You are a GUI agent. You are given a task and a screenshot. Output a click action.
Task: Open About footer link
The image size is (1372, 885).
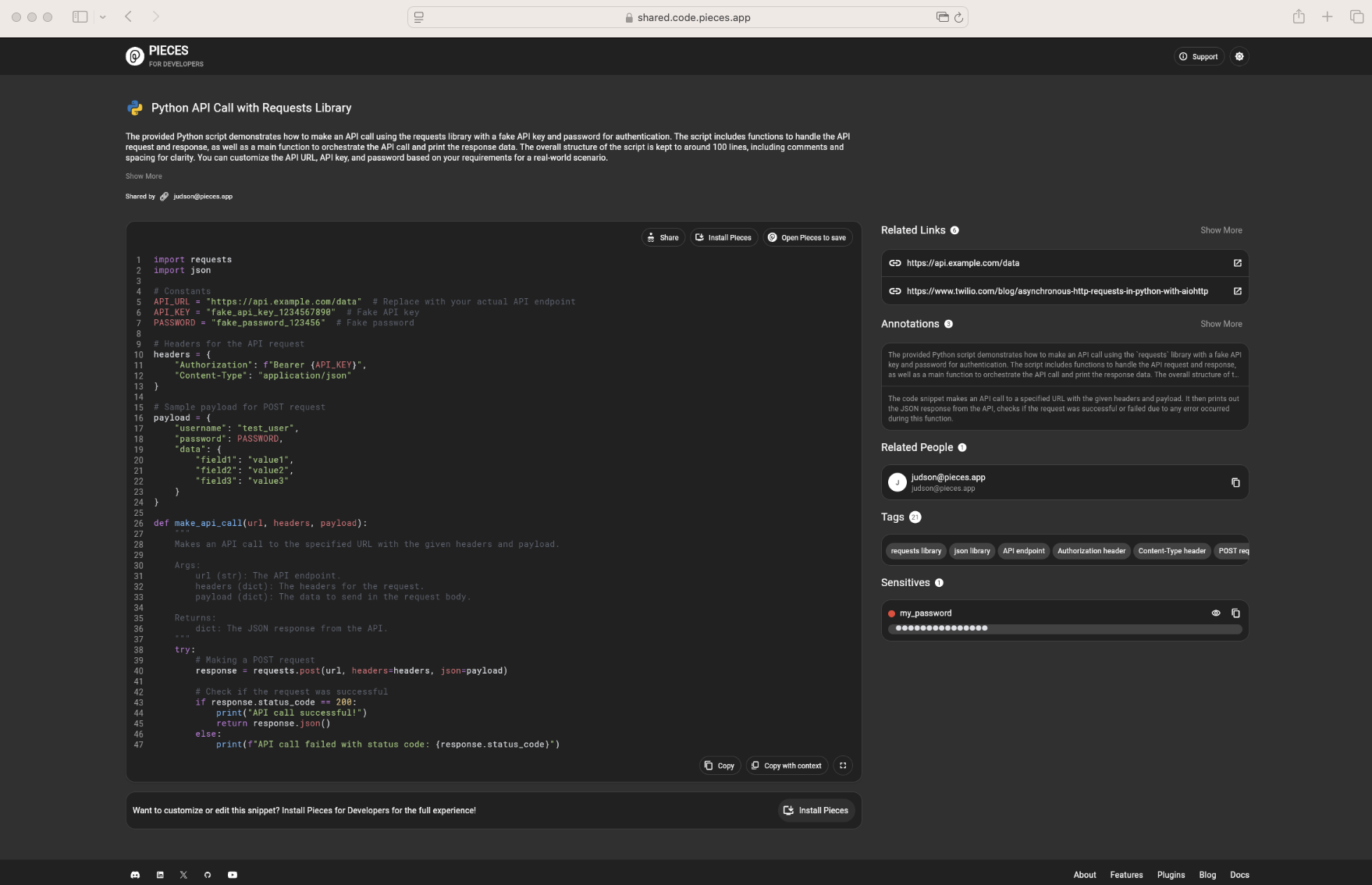coord(1085,875)
